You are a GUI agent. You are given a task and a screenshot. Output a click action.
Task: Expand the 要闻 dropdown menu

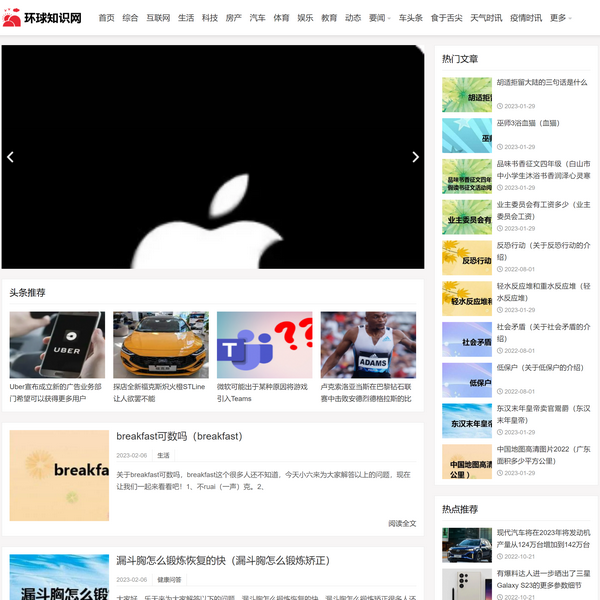379,18
